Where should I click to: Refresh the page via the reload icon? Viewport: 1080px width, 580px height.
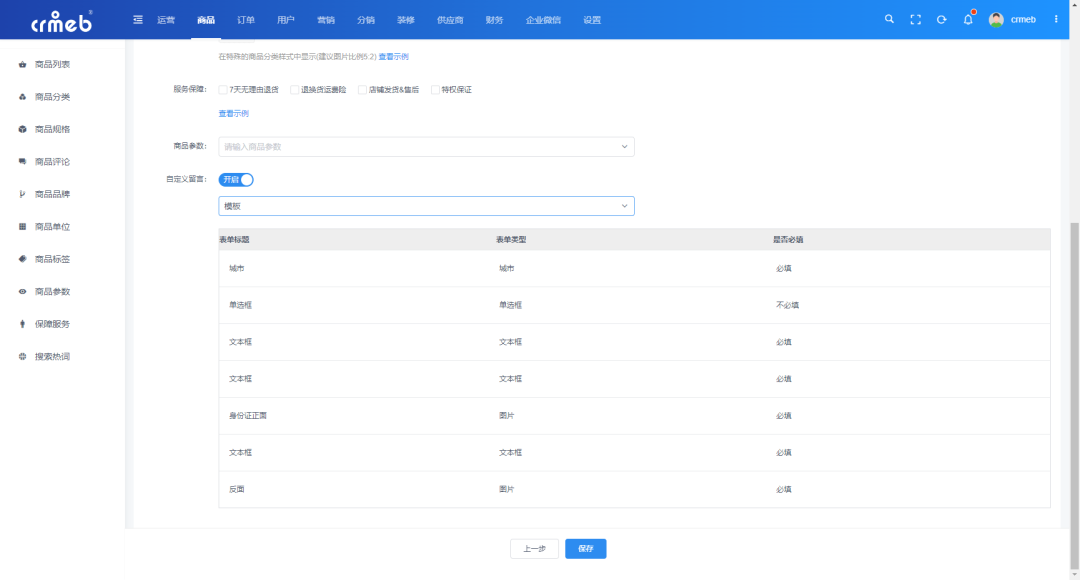point(941,18)
